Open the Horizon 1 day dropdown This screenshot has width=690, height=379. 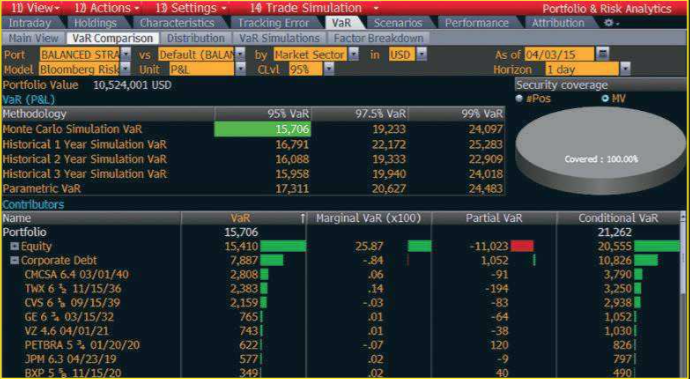click(x=625, y=69)
